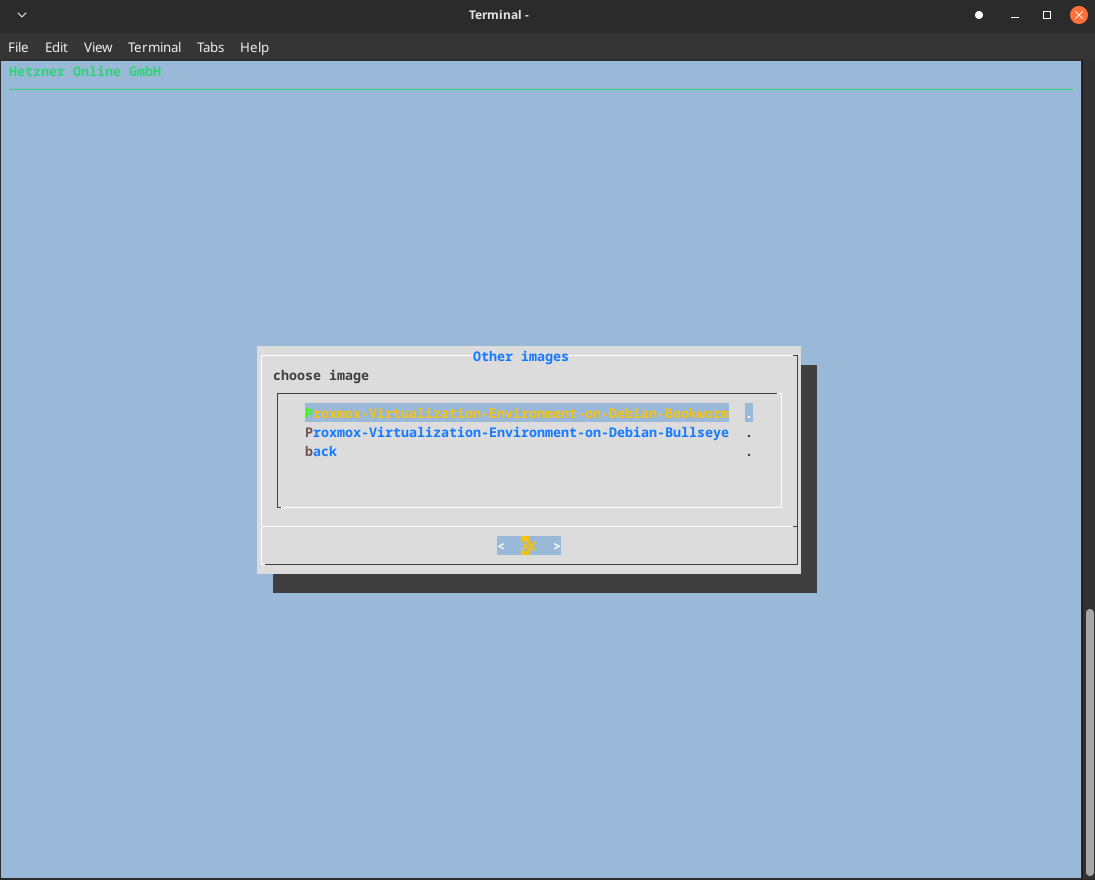
Task: Click the Other images dialog title
Action: click(x=520, y=356)
